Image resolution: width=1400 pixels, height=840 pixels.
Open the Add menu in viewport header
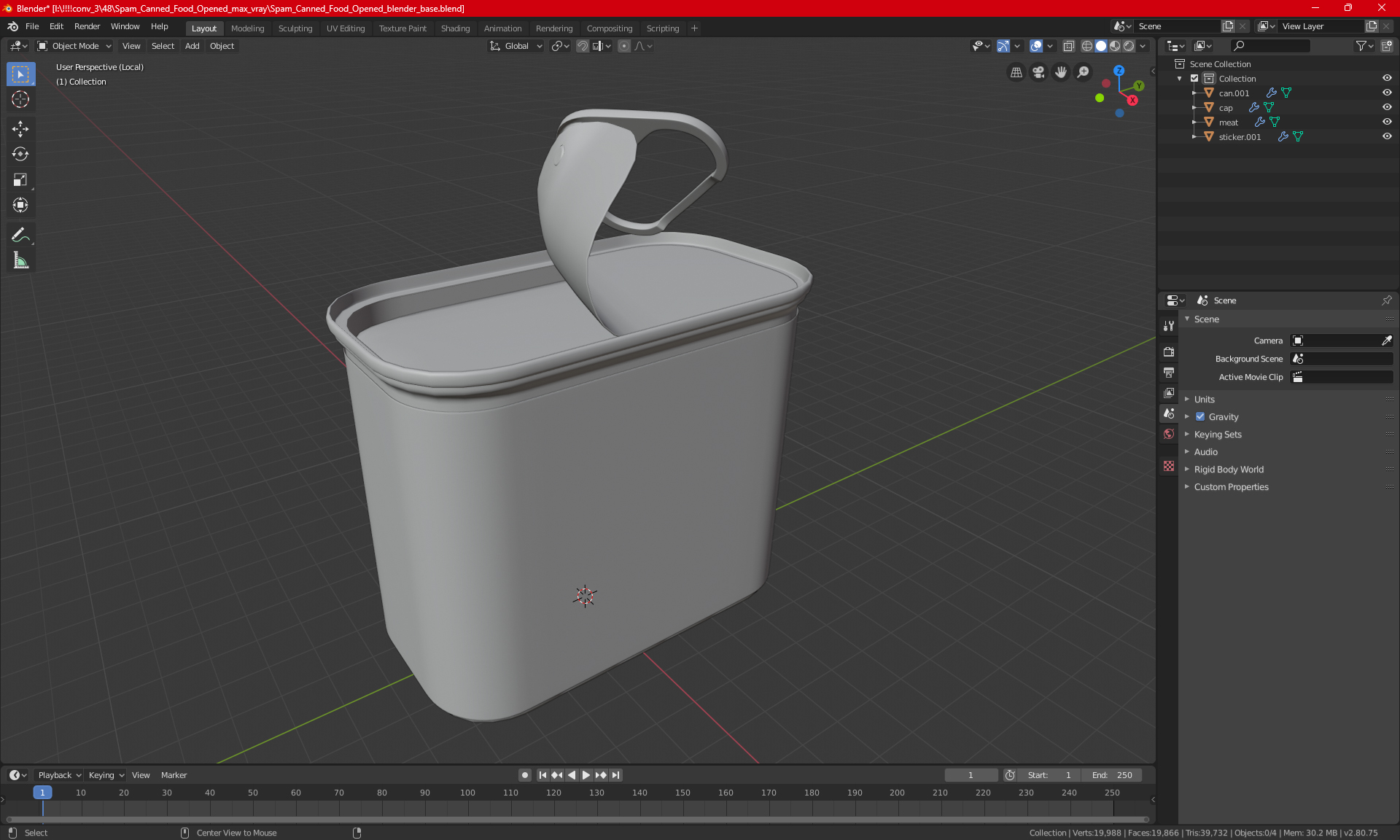(192, 46)
